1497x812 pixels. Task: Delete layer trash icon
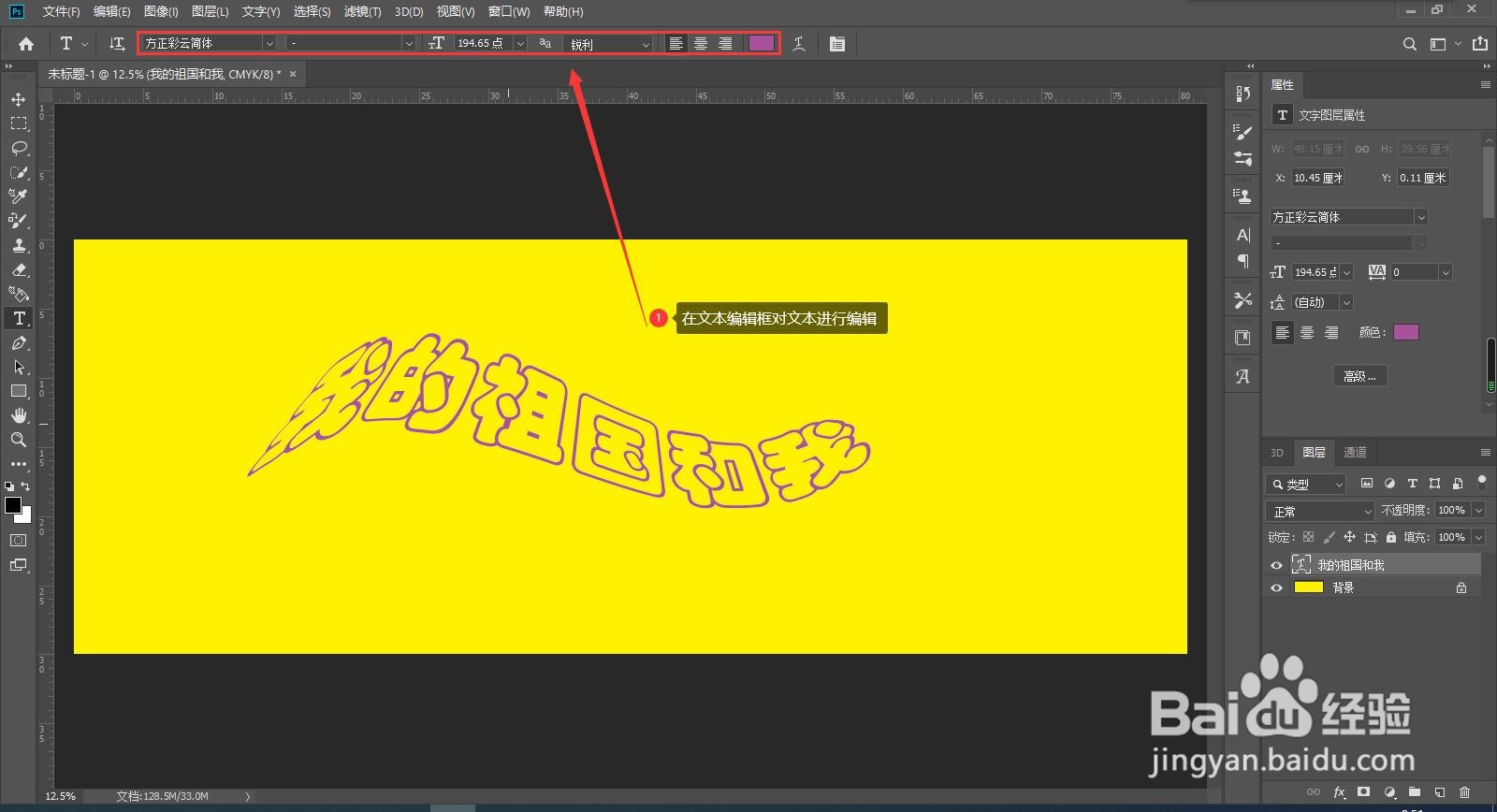(x=1465, y=792)
